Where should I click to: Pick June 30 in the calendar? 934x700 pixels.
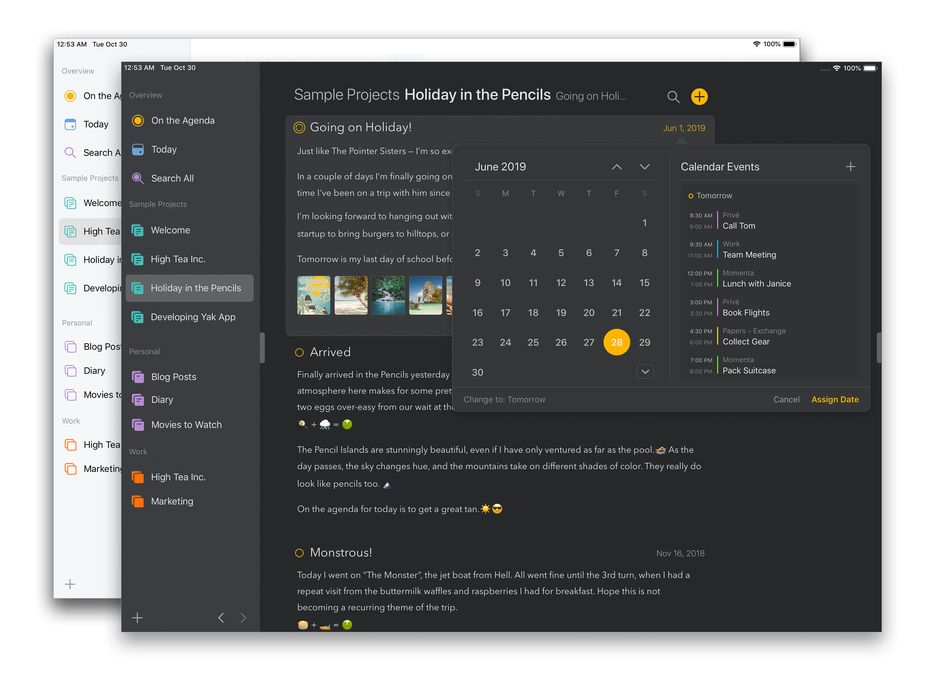click(478, 372)
